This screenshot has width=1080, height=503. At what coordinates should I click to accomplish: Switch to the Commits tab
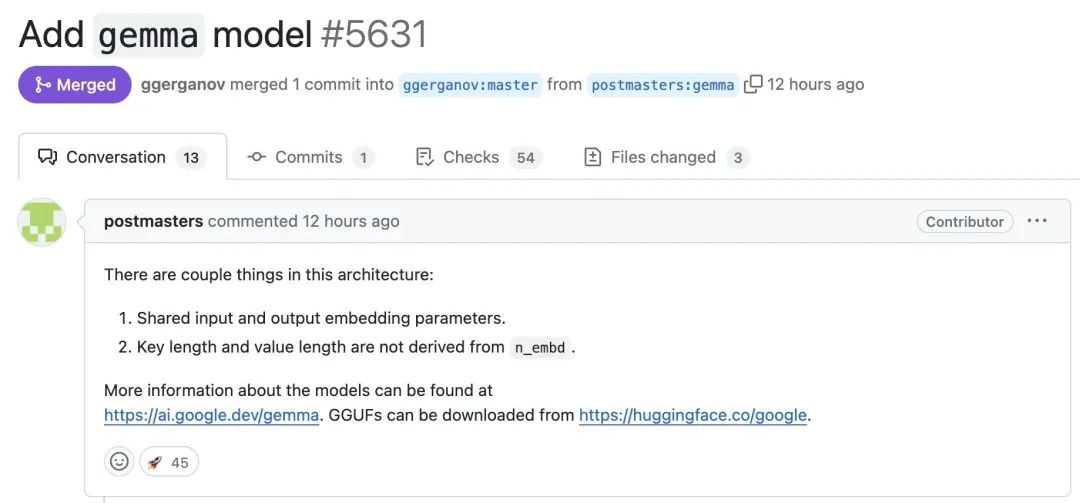[x=310, y=157]
